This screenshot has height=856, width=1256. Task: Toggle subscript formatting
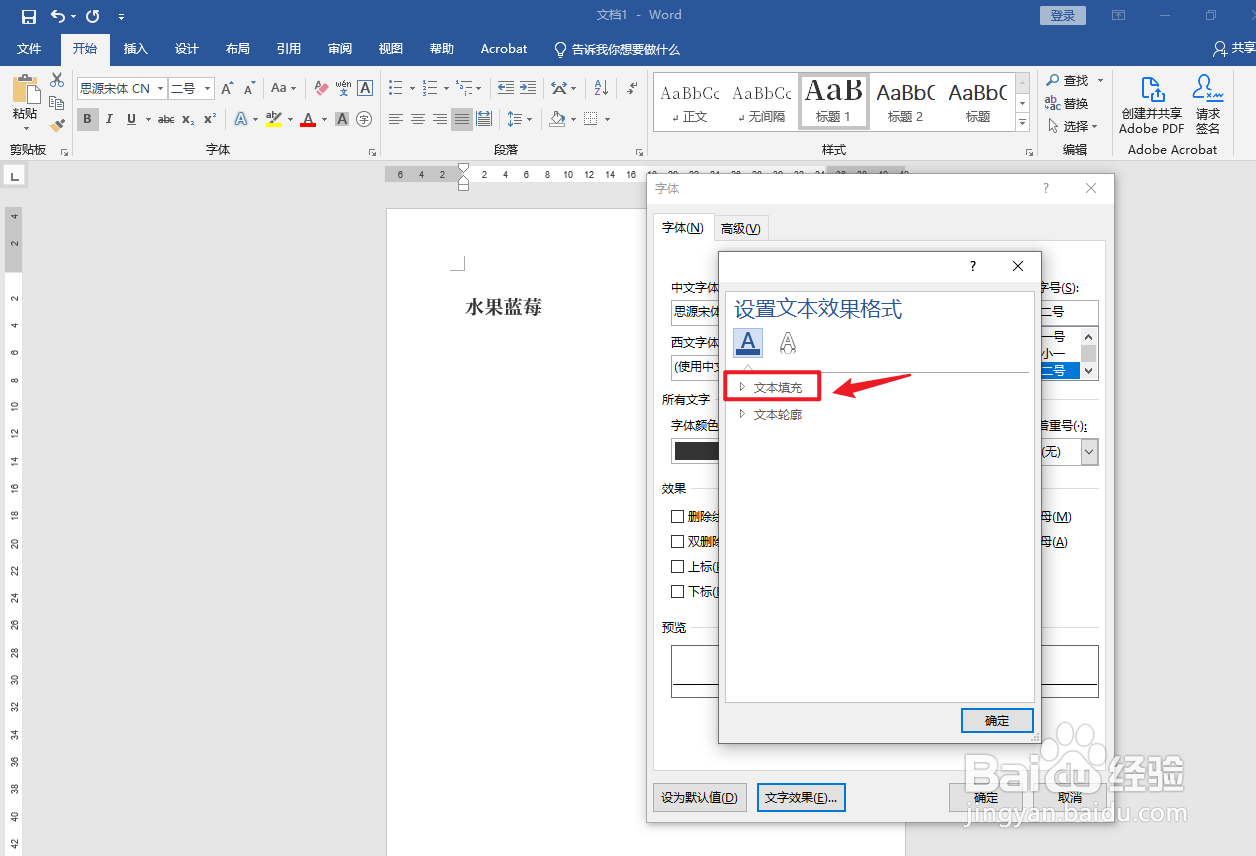pos(188,119)
